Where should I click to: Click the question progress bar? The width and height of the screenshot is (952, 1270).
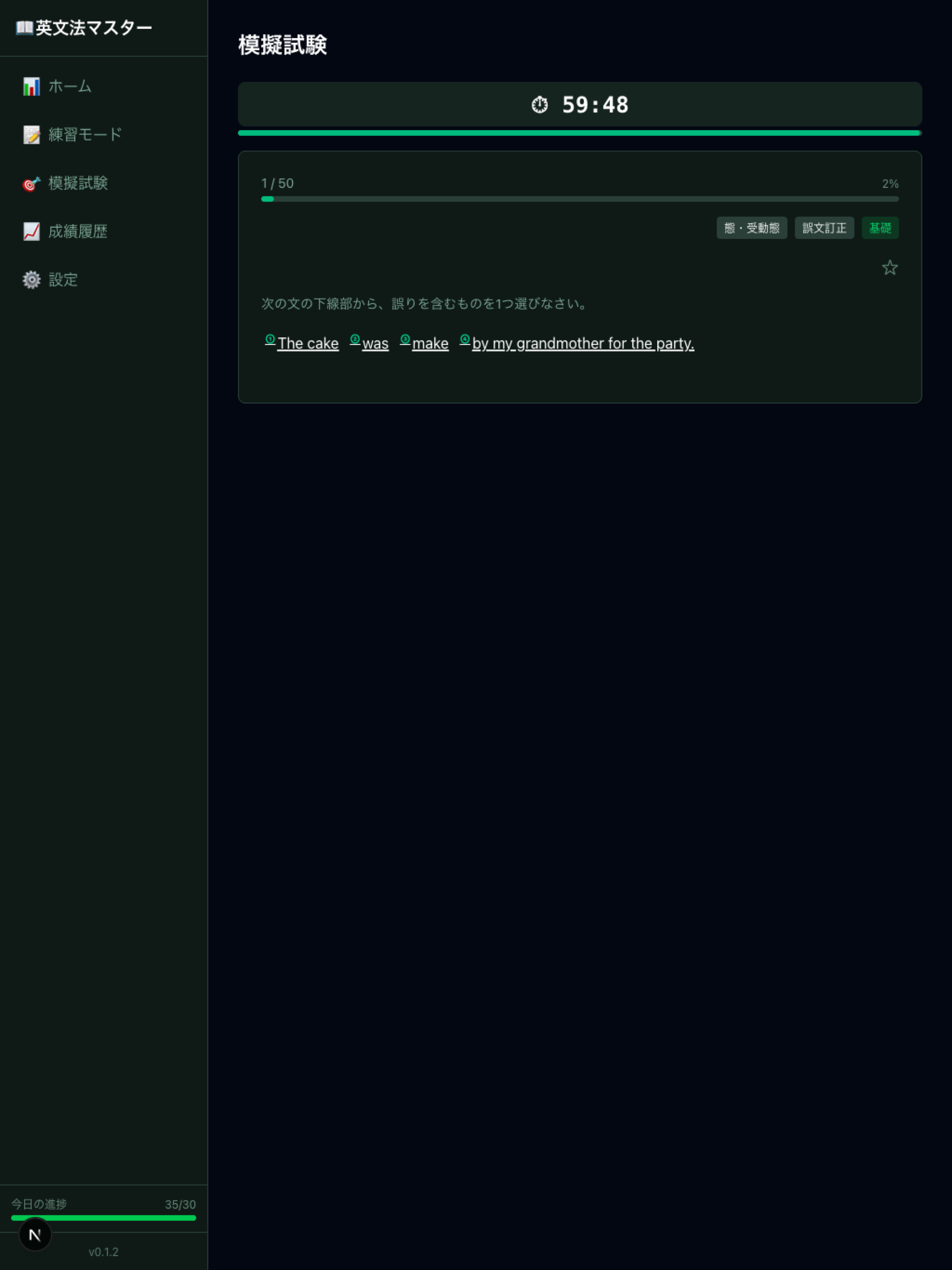click(580, 199)
